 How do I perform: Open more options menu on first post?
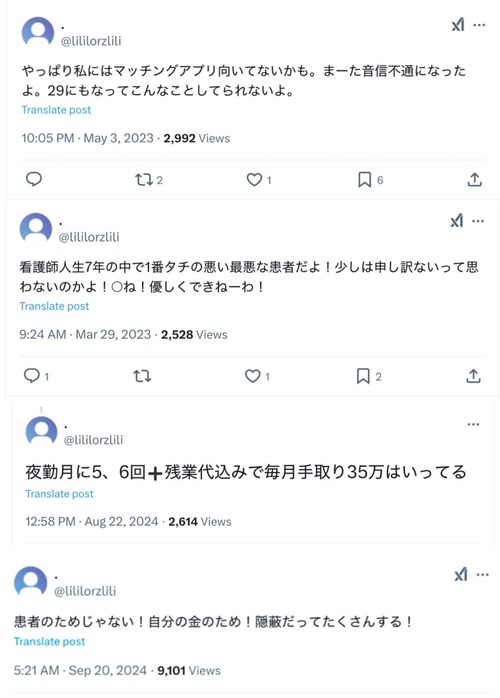[479, 25]
